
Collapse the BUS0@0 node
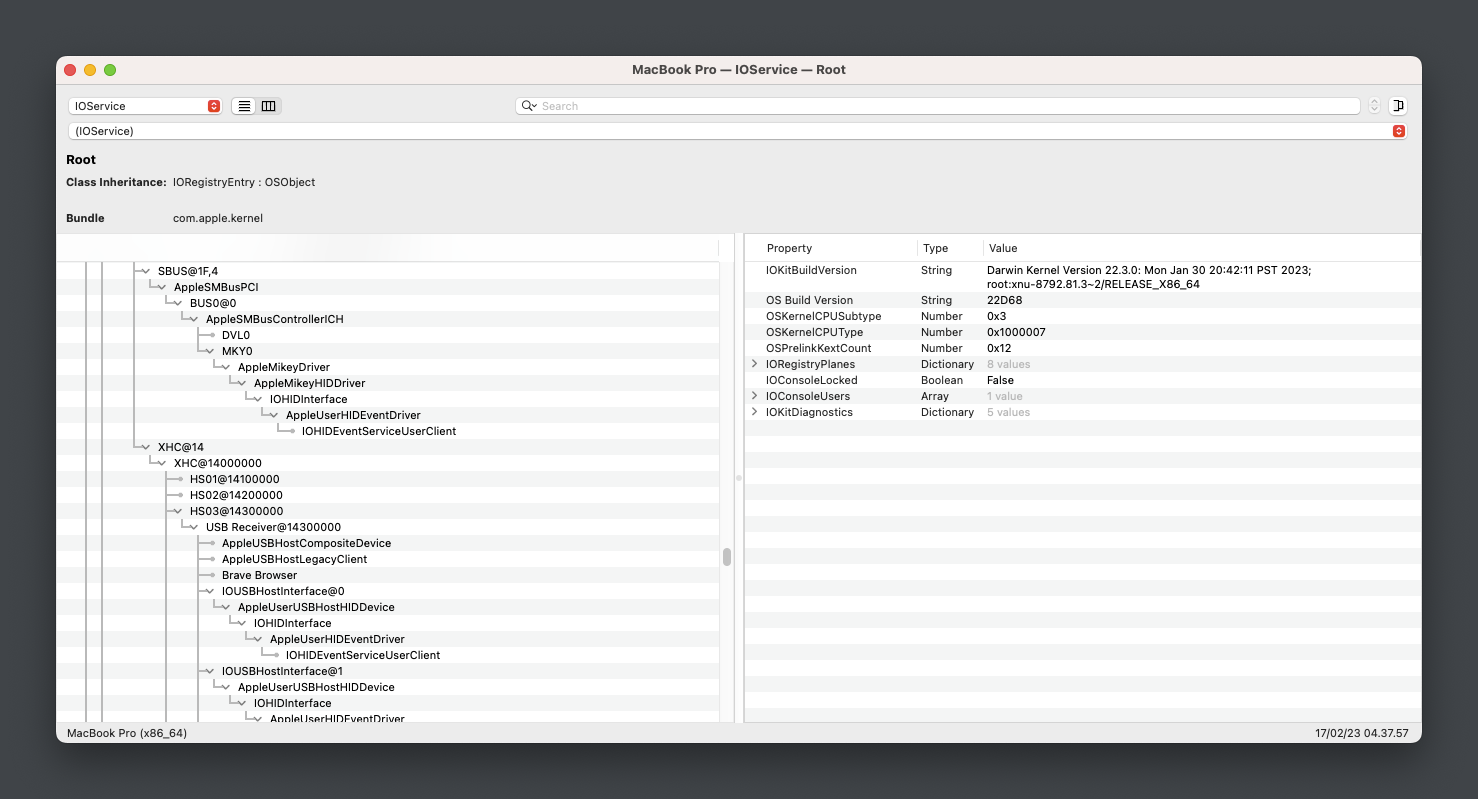click(178, 303)
